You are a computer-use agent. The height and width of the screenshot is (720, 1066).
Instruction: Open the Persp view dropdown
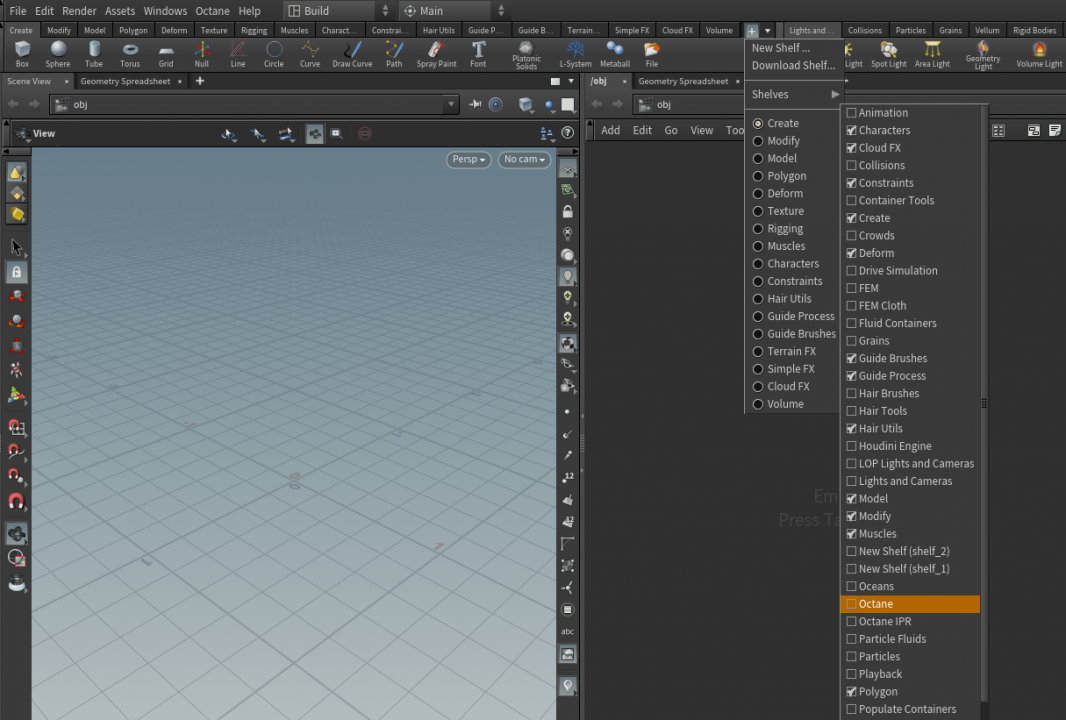467,159
